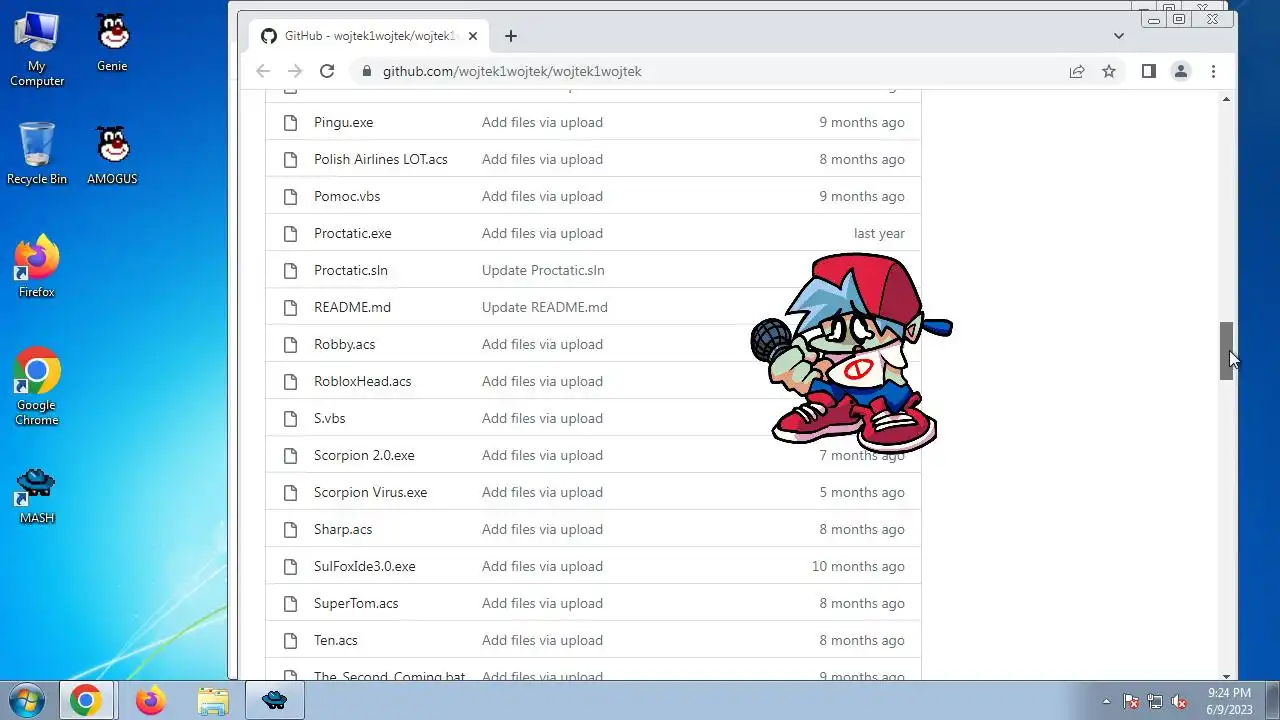Click the 10 months ago timestamp
This screenshot has width=1280, height=720.
[x=858, y=566]
